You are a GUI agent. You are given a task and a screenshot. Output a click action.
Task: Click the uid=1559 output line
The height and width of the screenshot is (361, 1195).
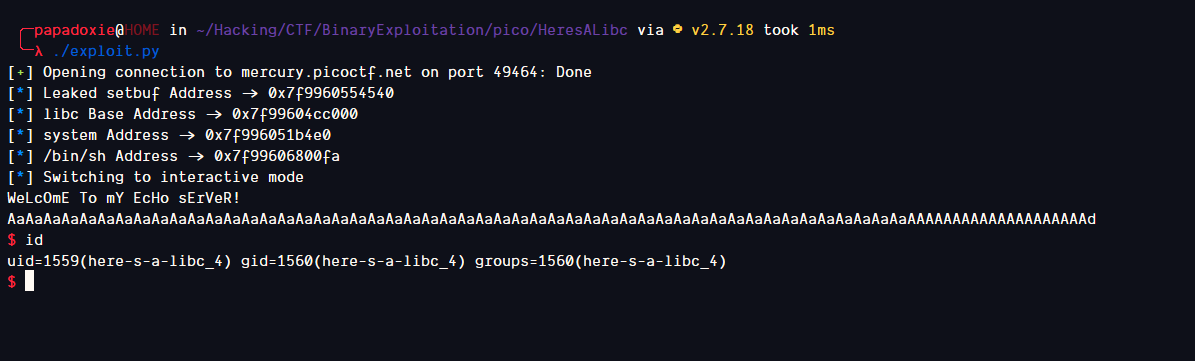tap(367, 261)
